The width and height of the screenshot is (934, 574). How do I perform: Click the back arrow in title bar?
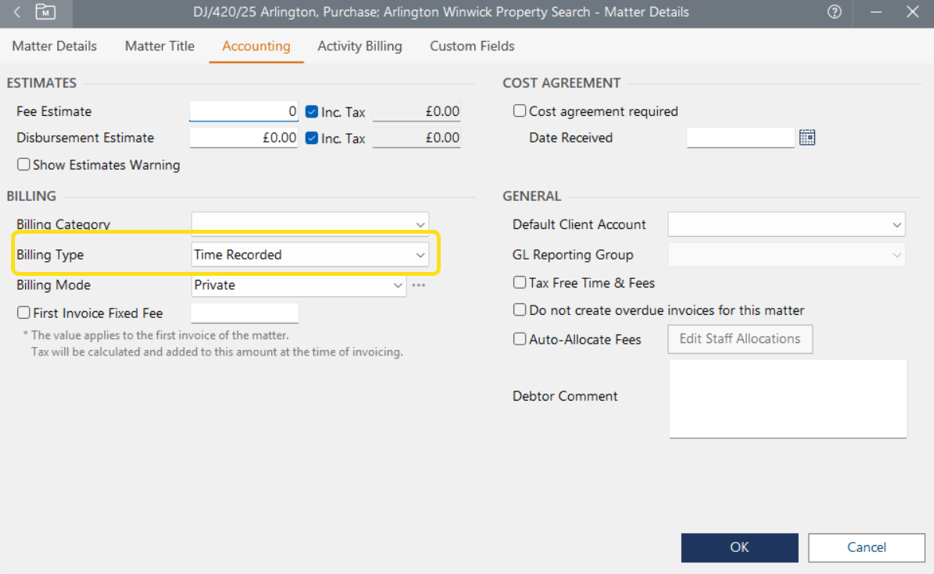point(17,13)
